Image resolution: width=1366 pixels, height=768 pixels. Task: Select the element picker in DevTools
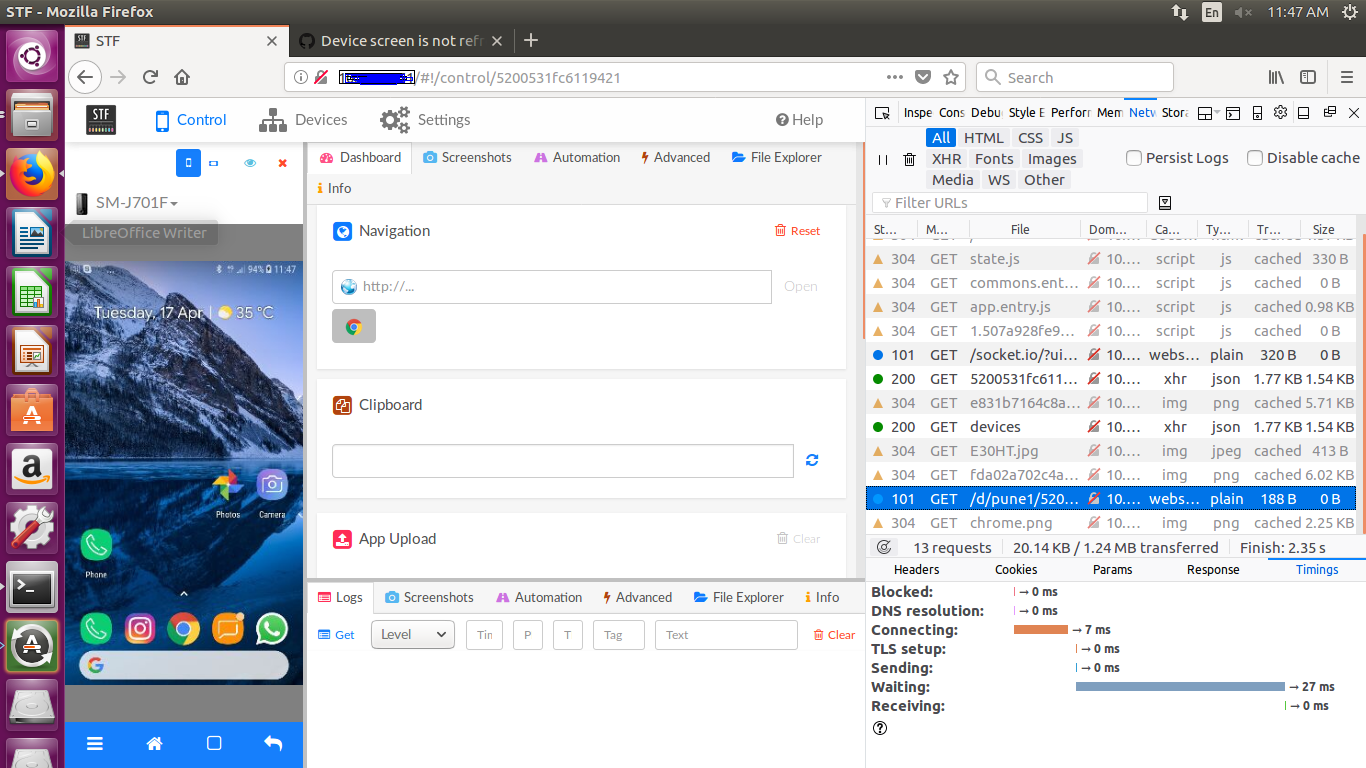[x=881, y=112]
